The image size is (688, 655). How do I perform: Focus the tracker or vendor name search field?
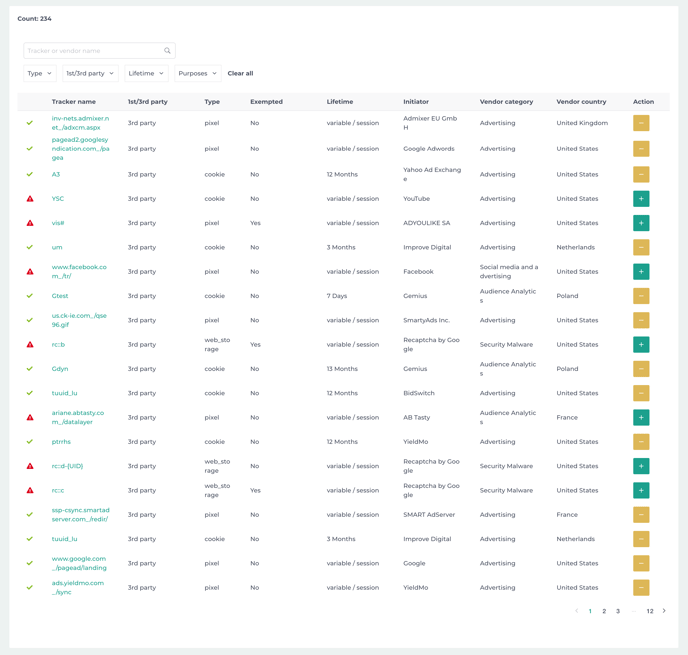pos(99,51)
